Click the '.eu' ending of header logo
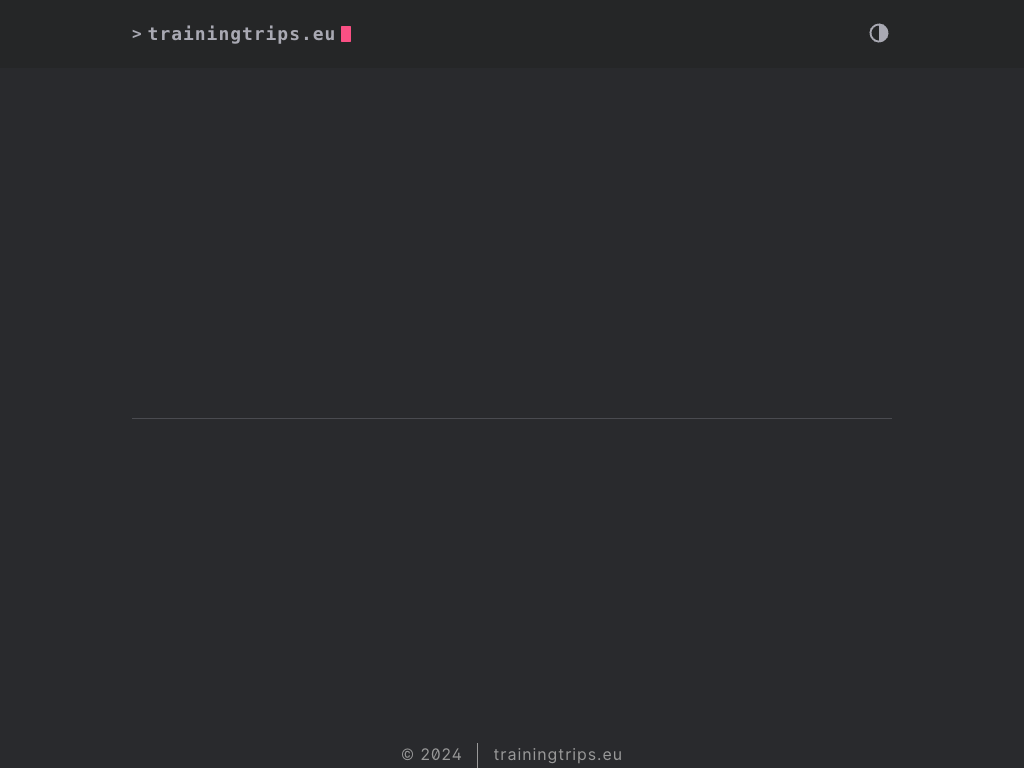Image resolution: width=1024 pixels, height=768 pixels. [x=318, y=34]
